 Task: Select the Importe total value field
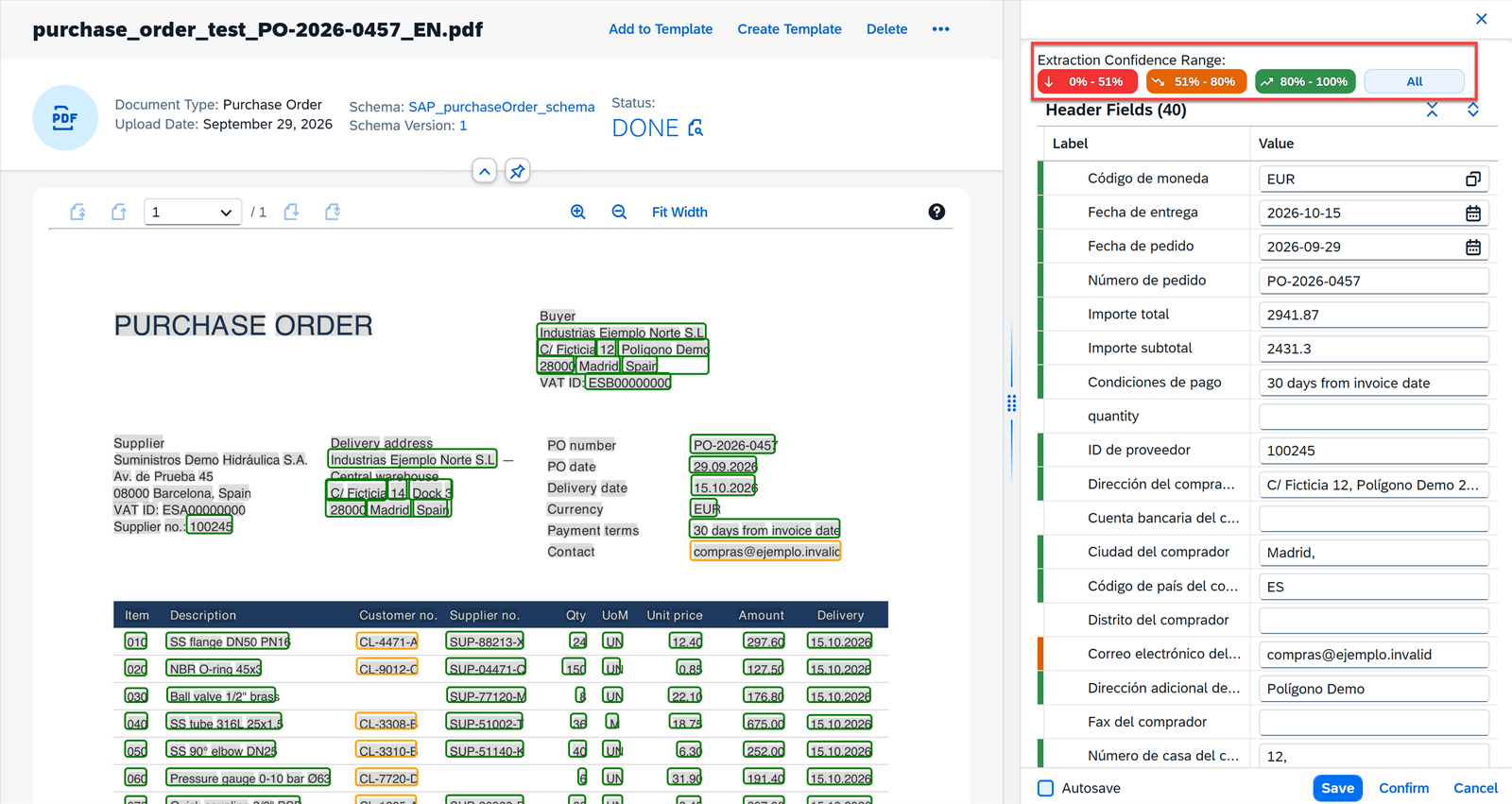[x=1373, y=315]
